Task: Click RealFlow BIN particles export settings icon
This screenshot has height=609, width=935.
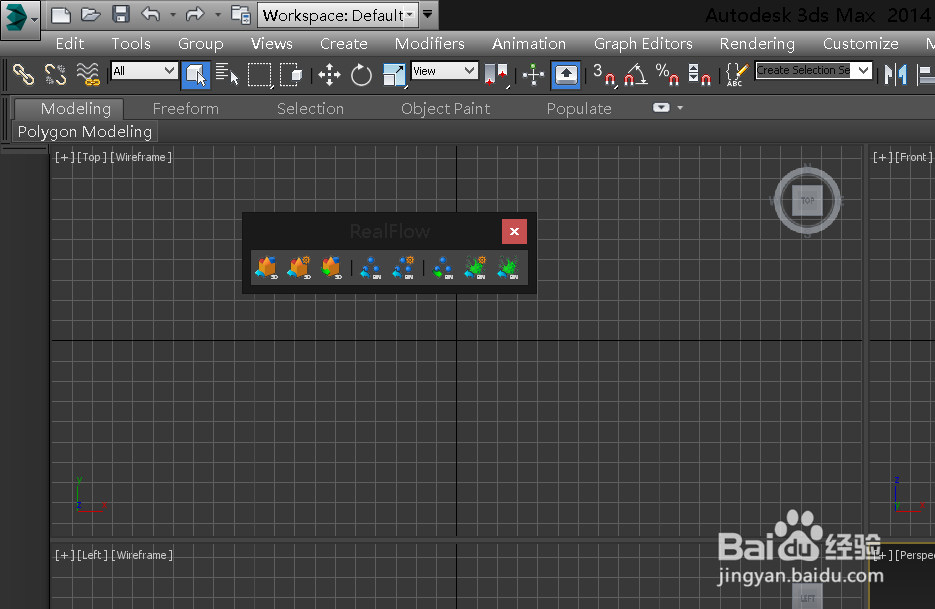Action: pos(404,268)
